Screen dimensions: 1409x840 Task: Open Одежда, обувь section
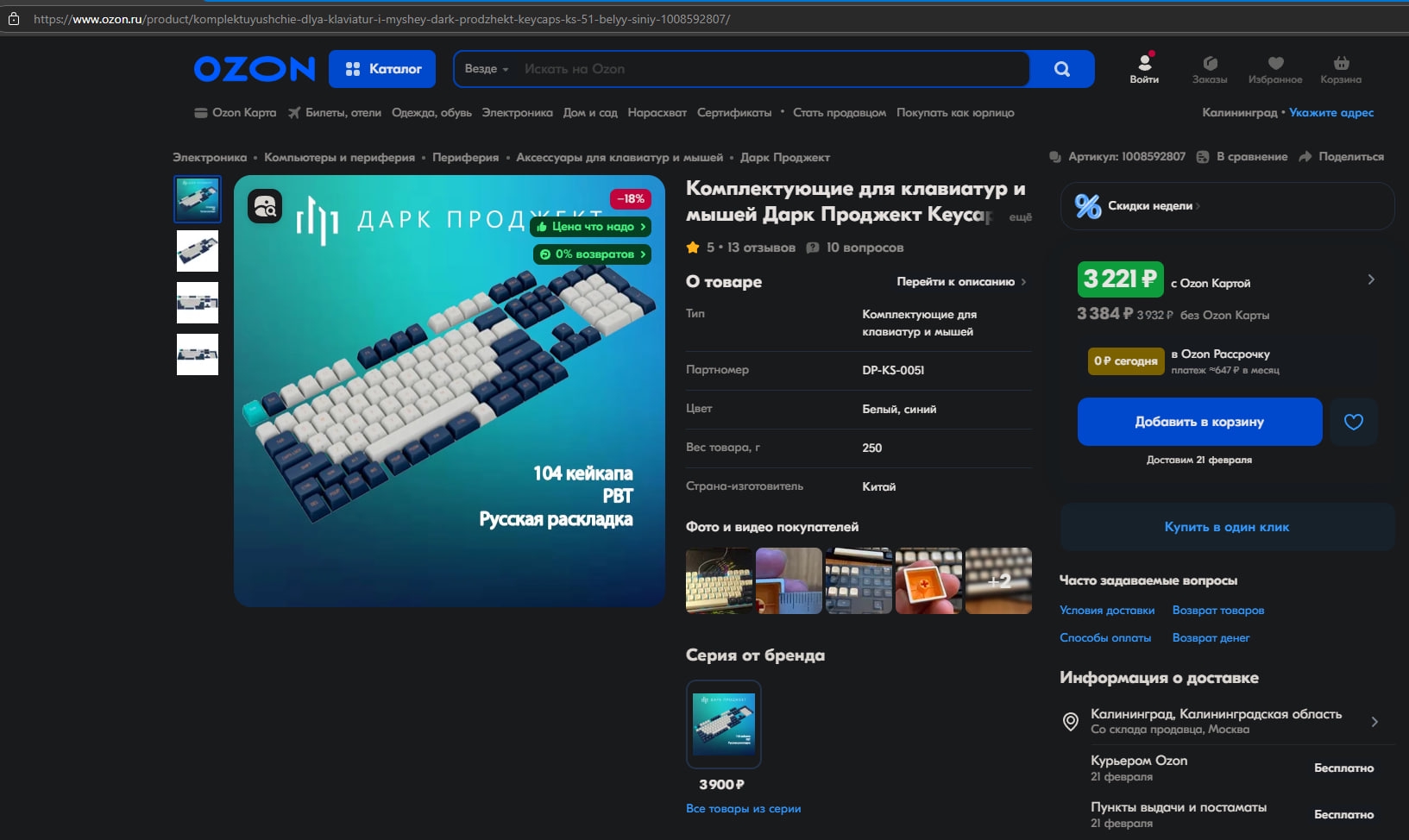(x=431, y=113)
